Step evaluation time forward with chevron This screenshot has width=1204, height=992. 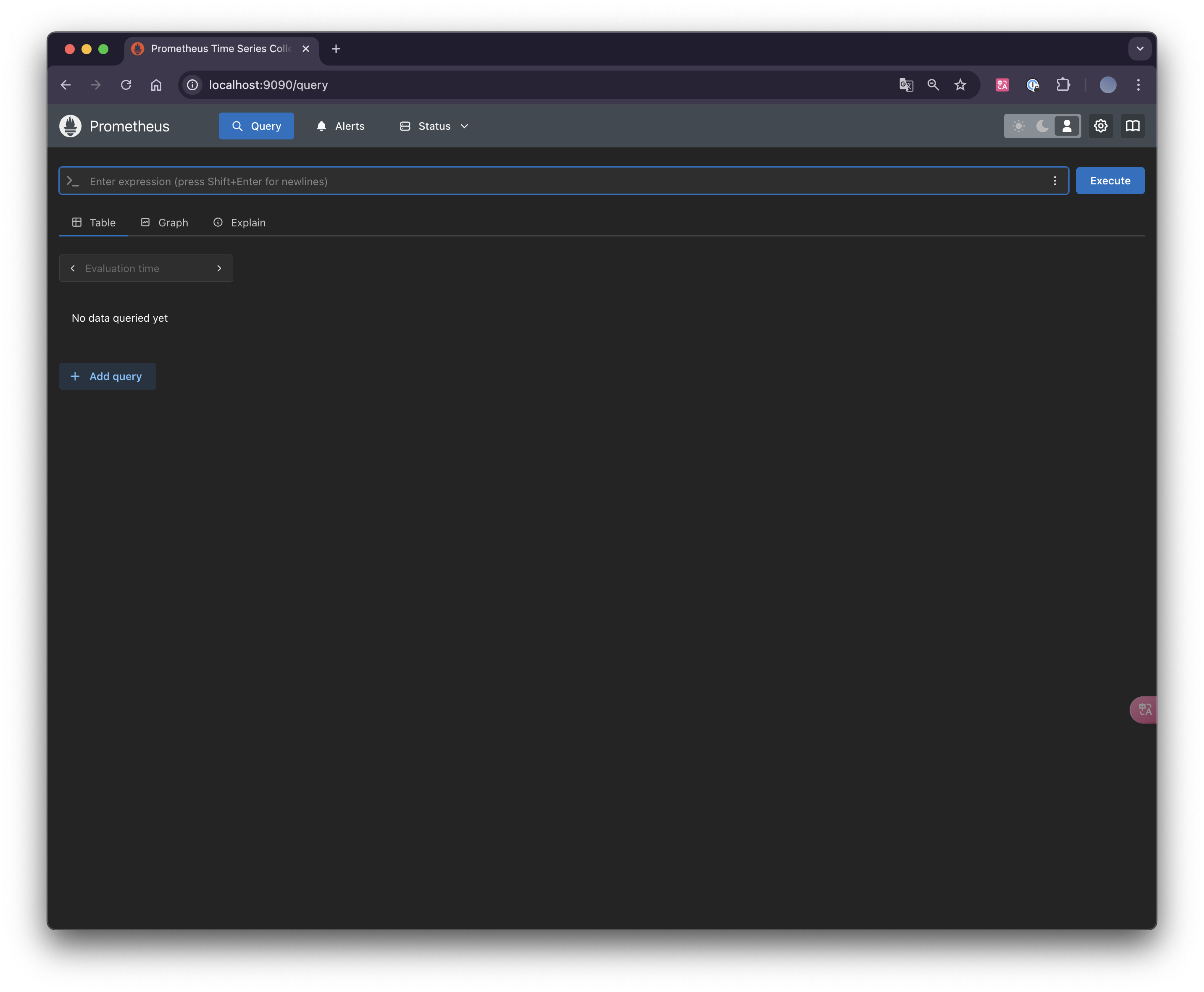pyautogui.click(x=219, y=268)
